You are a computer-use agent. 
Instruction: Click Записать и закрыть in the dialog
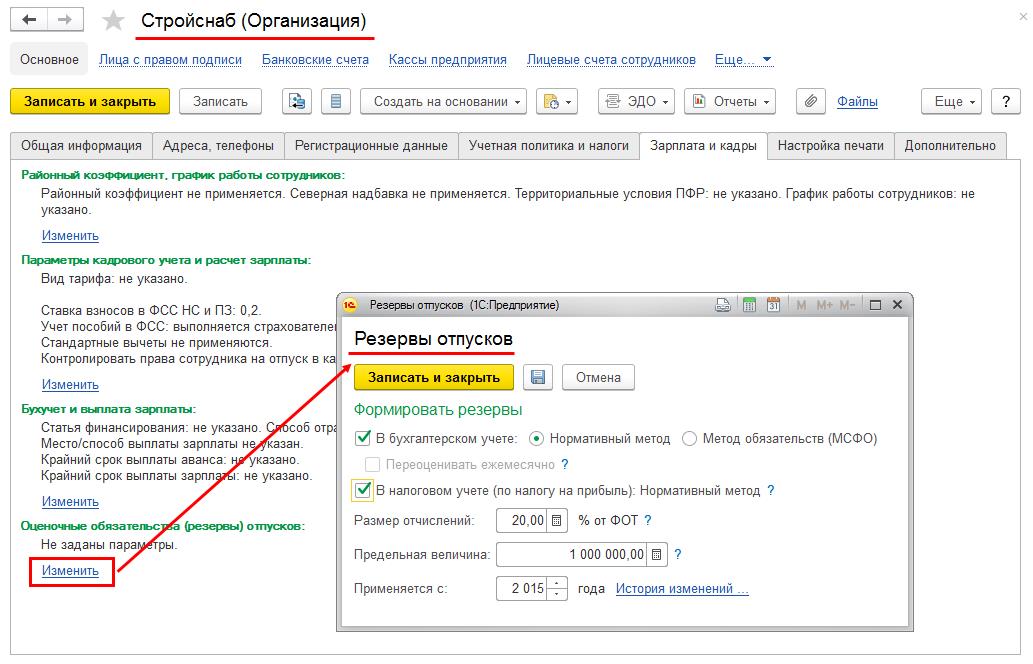coord(433,377)
